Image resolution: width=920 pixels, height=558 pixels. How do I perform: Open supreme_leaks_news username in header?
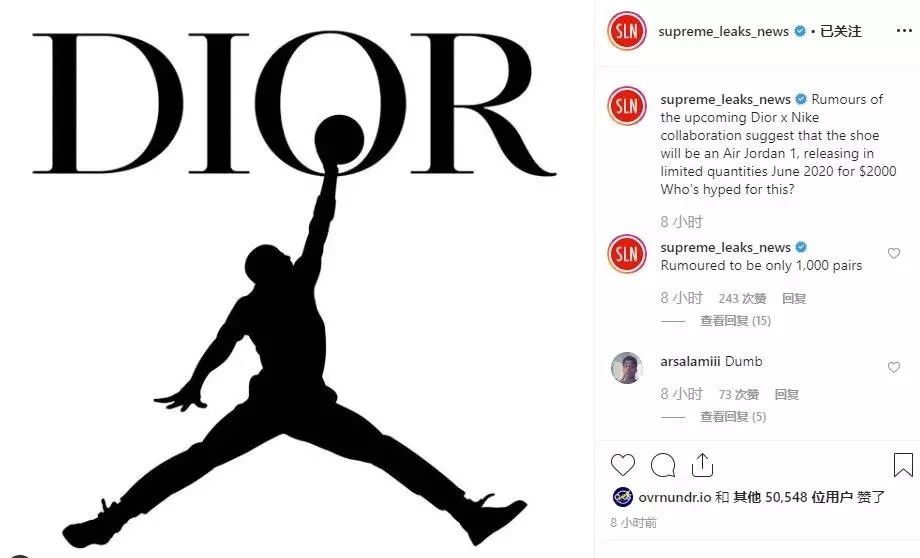click(723, 31)
